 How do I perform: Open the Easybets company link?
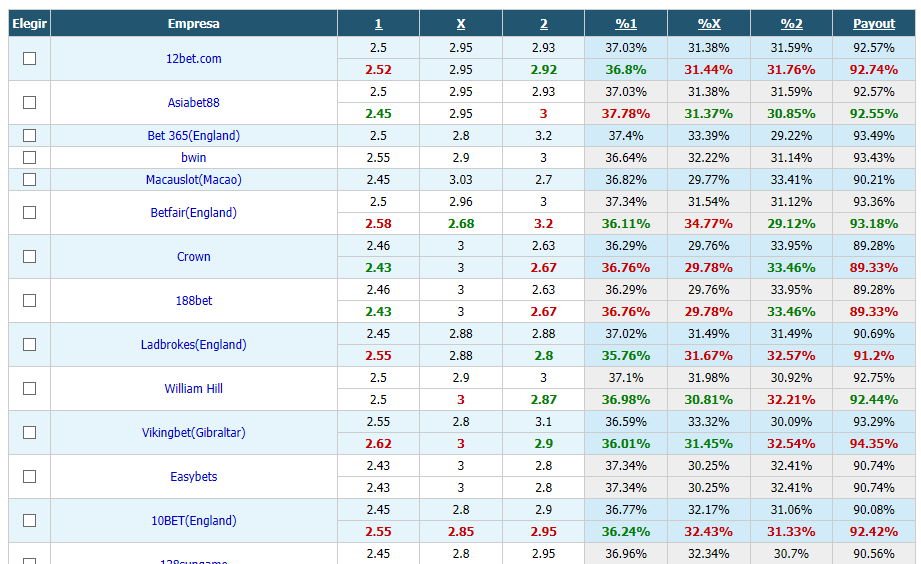click(194, 476)
